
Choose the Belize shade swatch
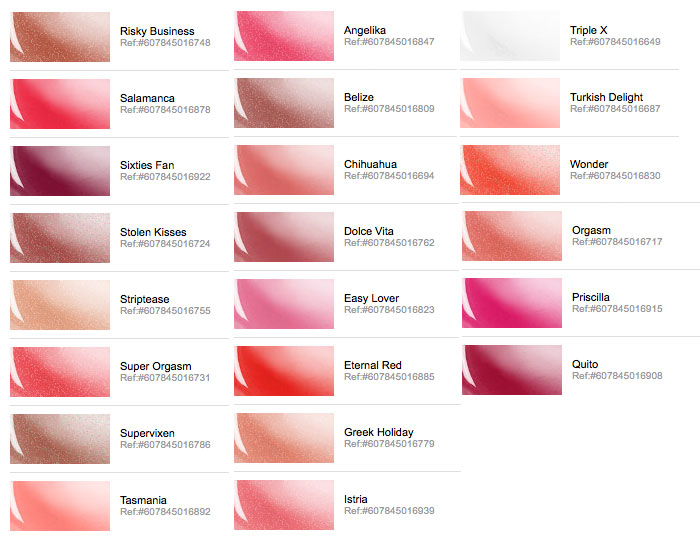pos(284,103)
